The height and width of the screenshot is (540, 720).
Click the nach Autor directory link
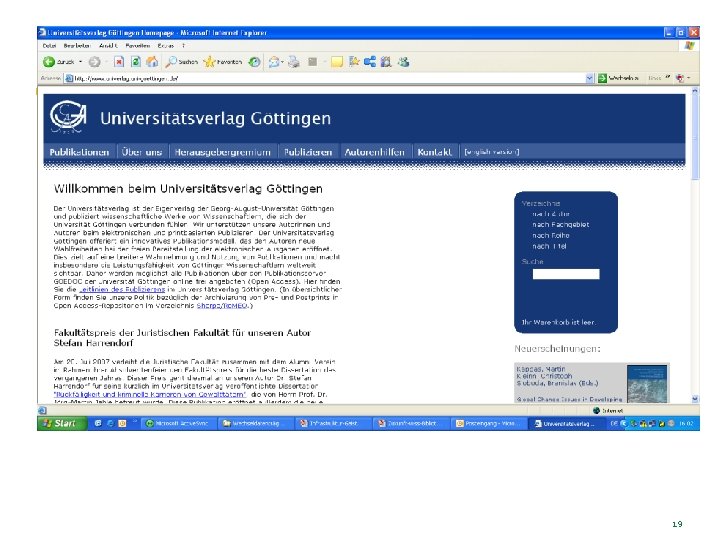point(551,214)
